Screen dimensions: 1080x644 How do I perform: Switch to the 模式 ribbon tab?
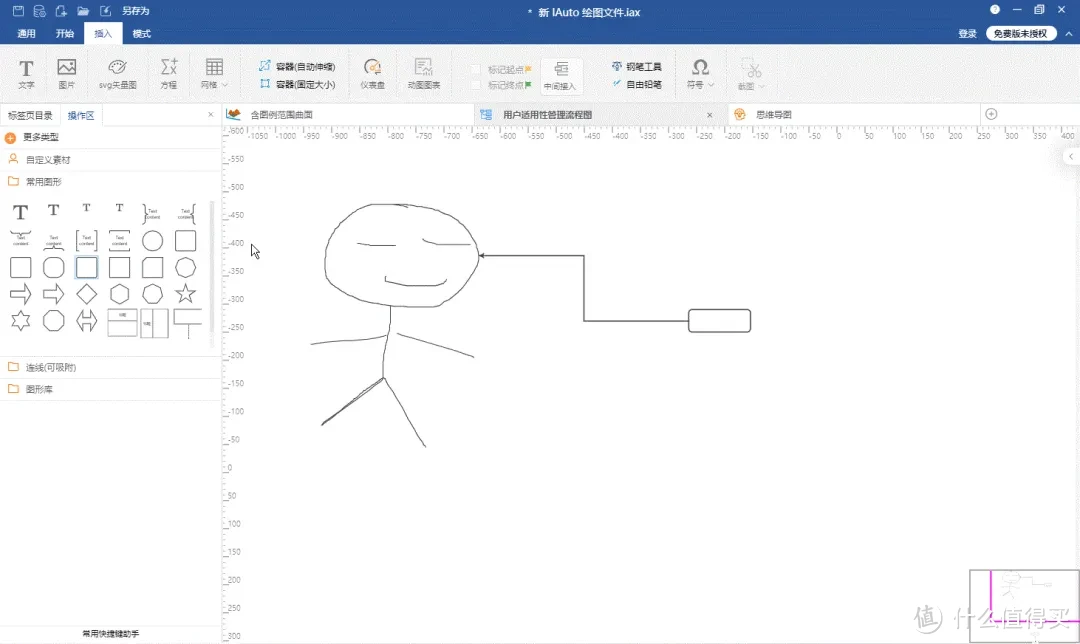[x=141, y=34]
